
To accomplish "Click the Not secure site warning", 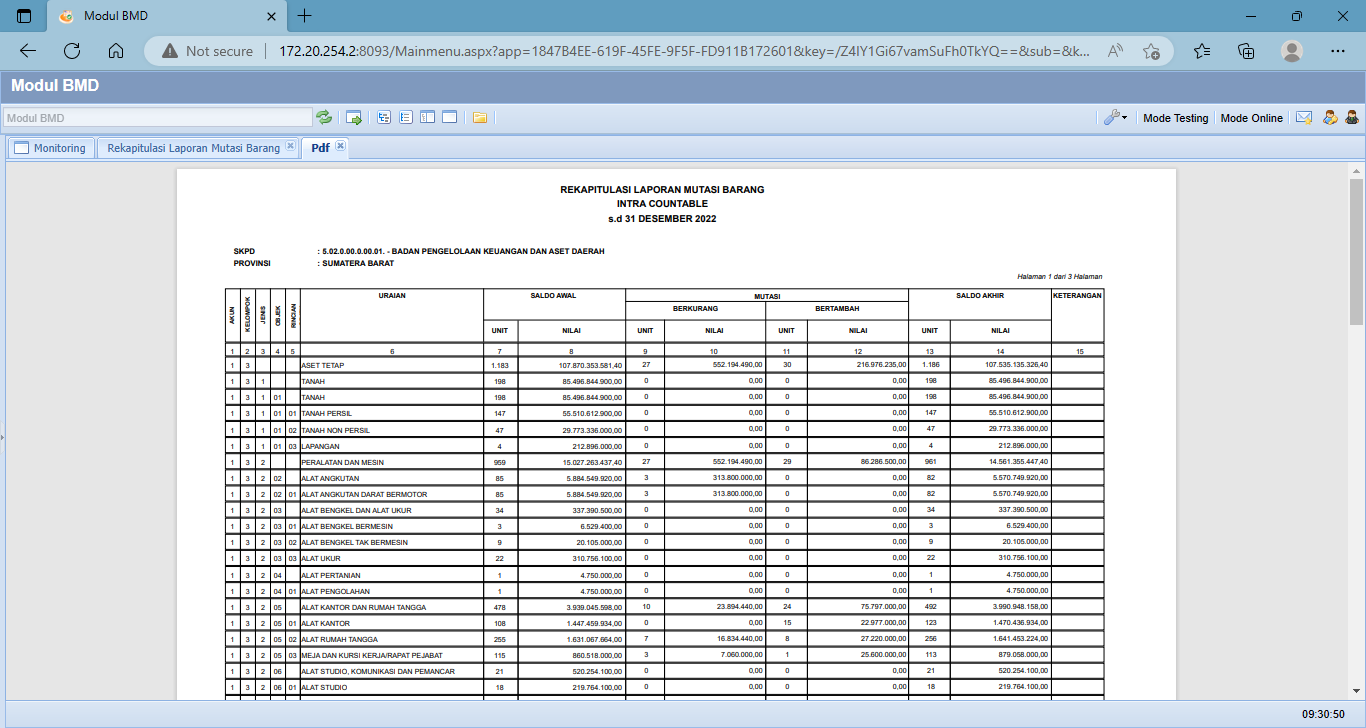I will click(208, 51).
